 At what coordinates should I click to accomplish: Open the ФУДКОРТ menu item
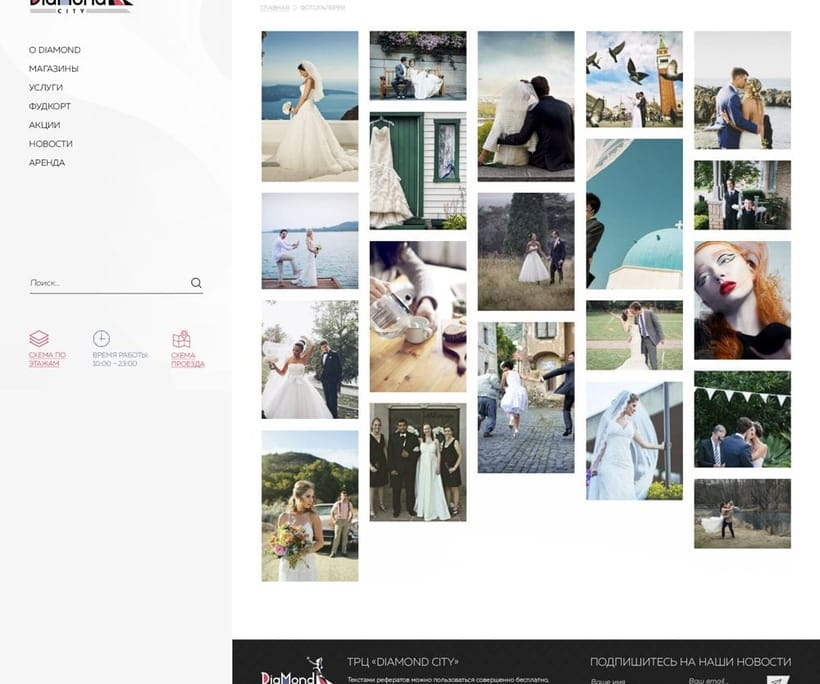tap(50, 106)
